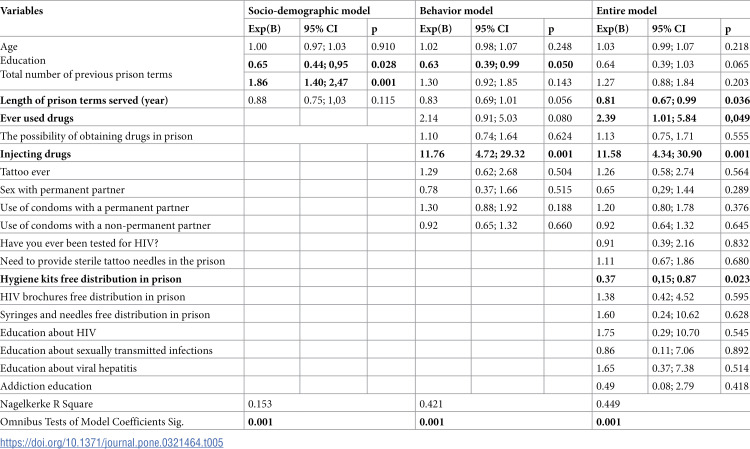
Task: Click the Ever used drugs row label
Action: pos(37,118)
